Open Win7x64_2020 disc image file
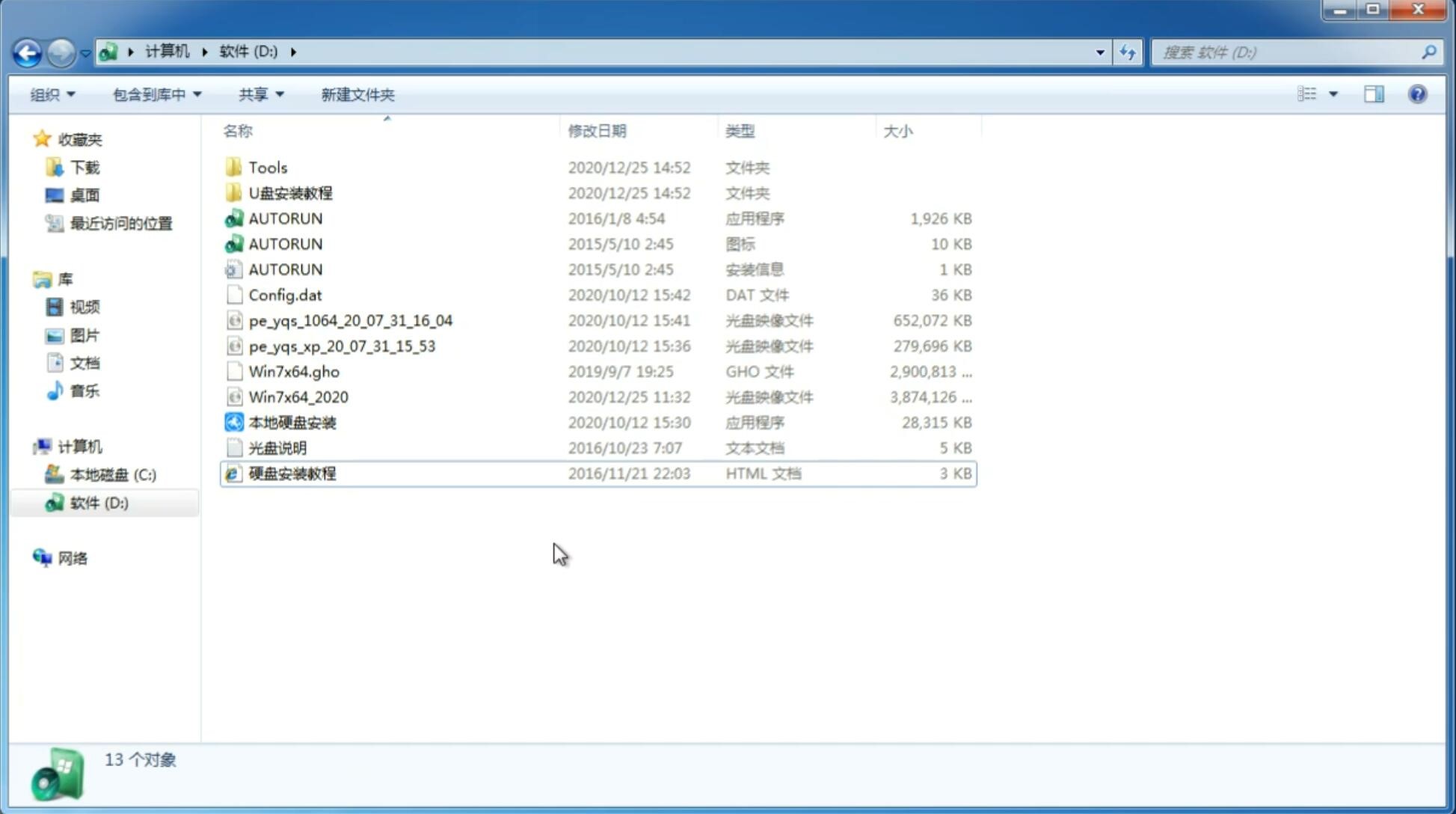This screenshot has height=814, width=1456. coord(298,396)
